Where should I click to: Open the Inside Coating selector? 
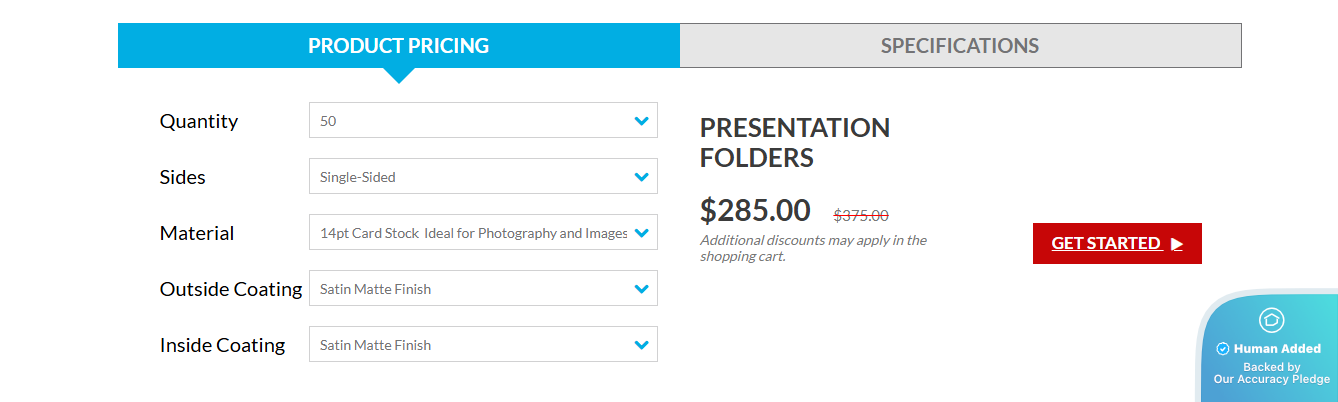tap(483, 345)
